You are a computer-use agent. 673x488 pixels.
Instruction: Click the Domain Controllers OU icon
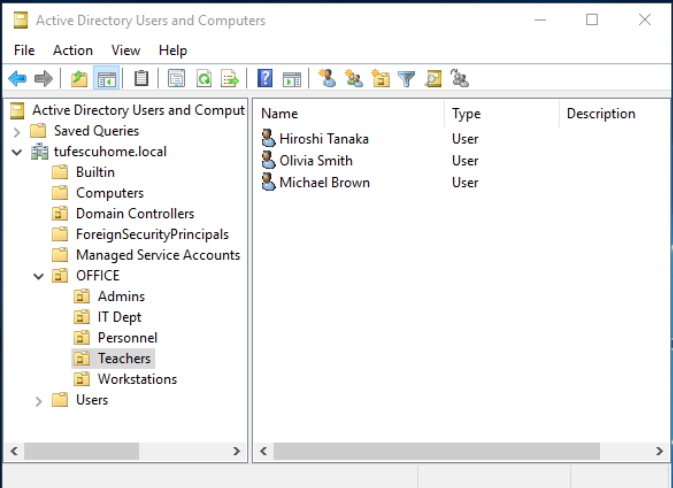(x=60, y=213)
